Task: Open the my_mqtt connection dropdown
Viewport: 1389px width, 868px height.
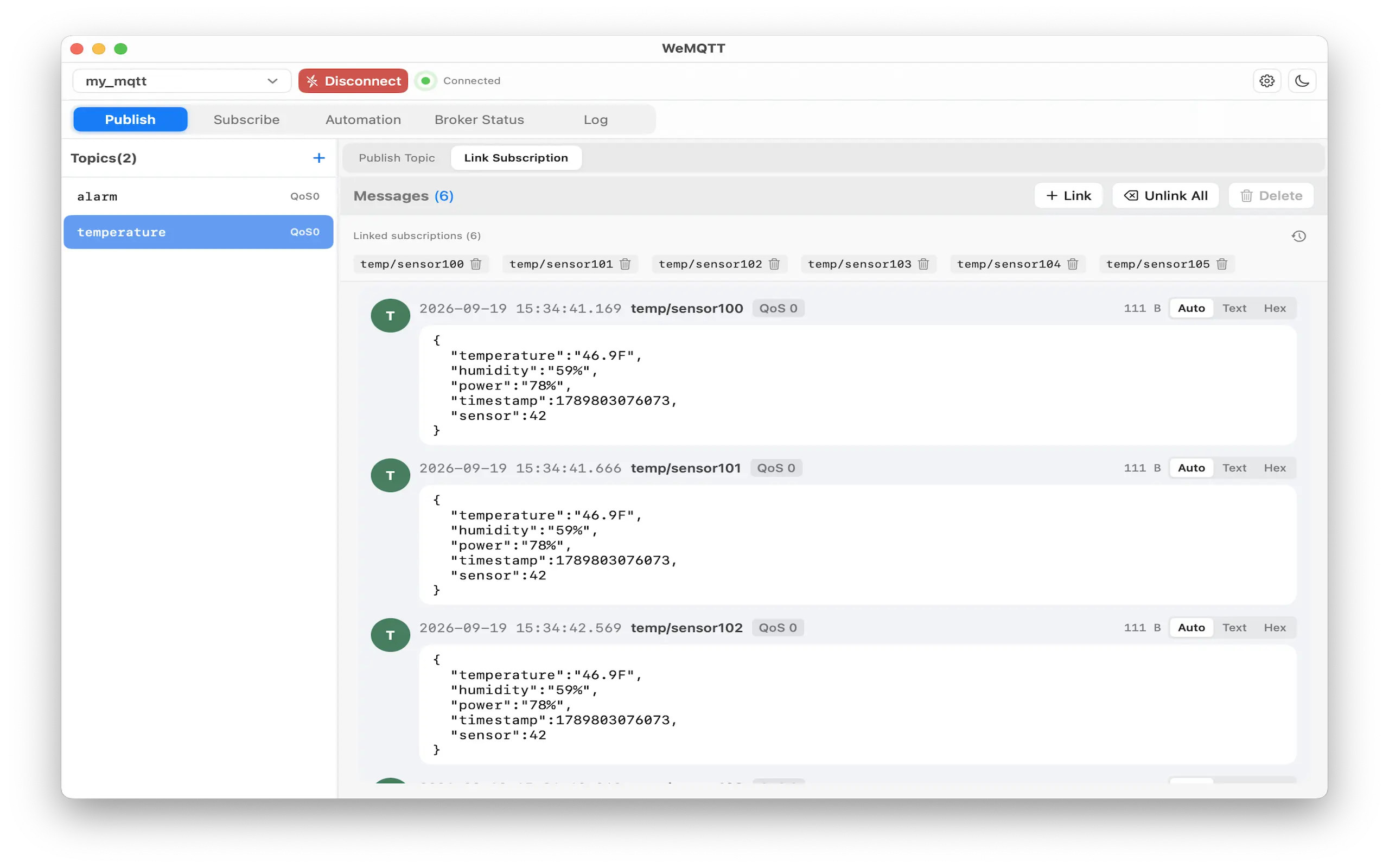Action: tap(181, 81)
